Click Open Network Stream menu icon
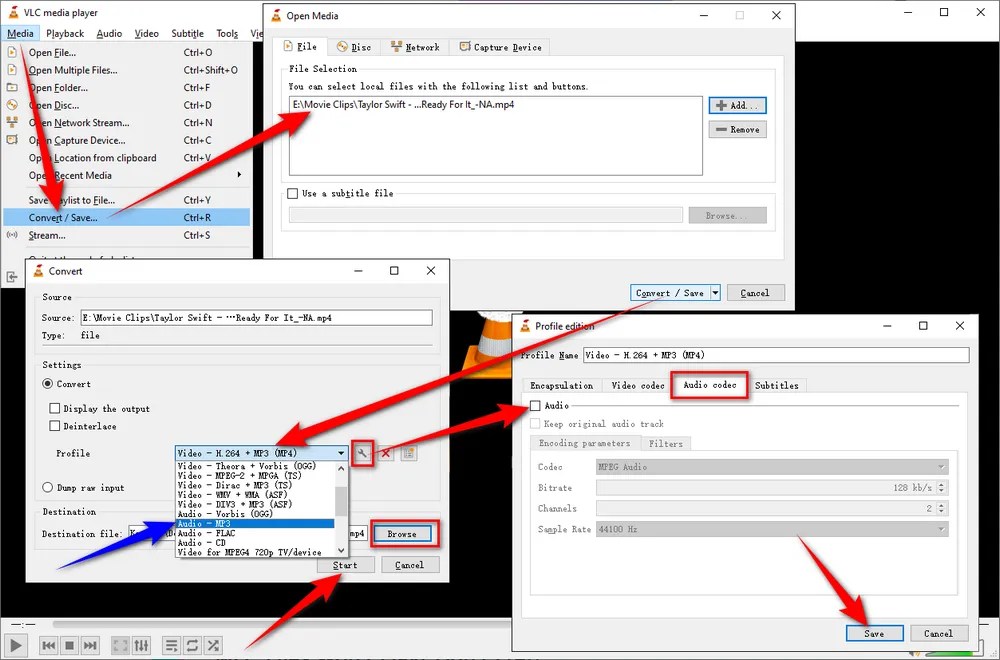The width and height of the screenshot is (1000, 660). [x=12, y=122]
